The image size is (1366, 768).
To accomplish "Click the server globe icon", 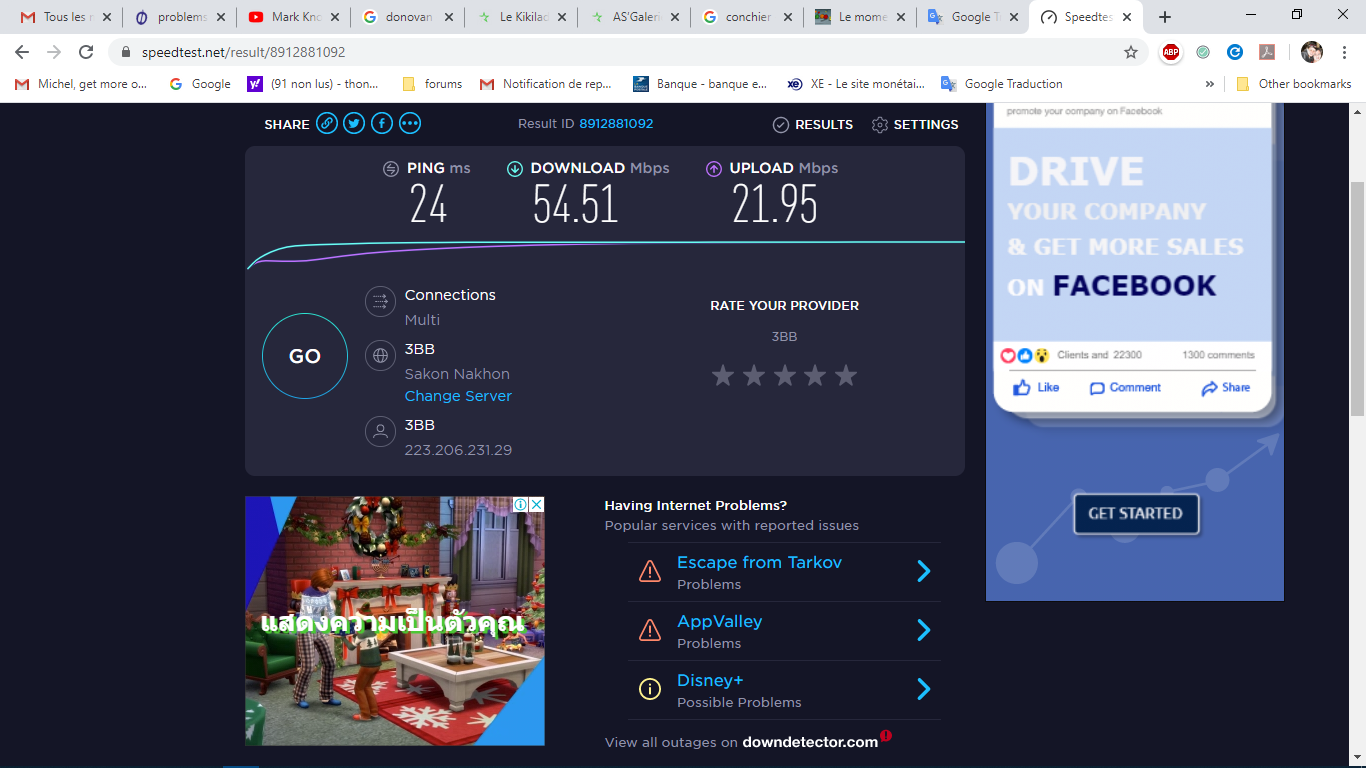I will click(380, 355).
